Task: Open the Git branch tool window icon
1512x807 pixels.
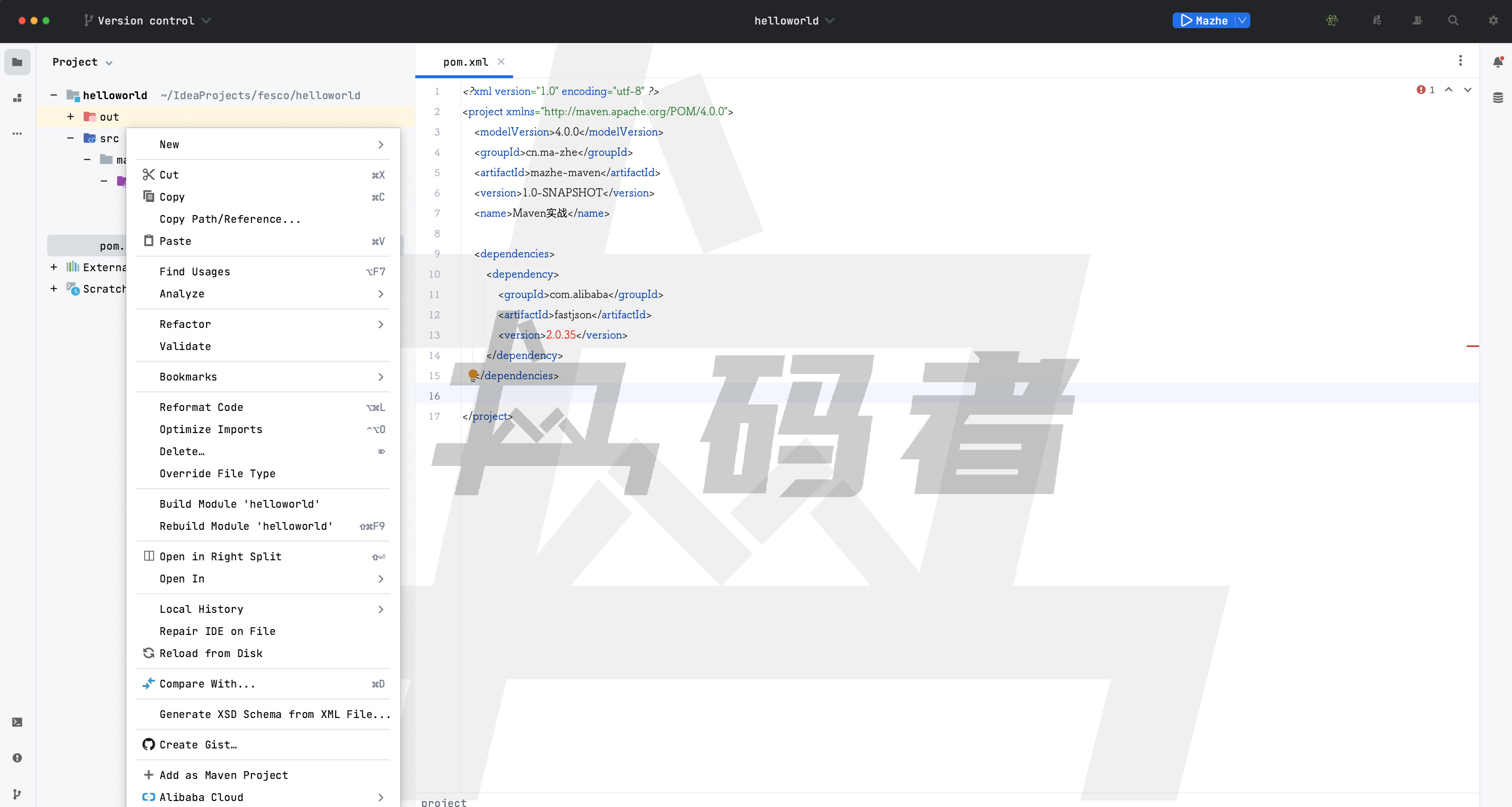Action: tap(17, 794)
